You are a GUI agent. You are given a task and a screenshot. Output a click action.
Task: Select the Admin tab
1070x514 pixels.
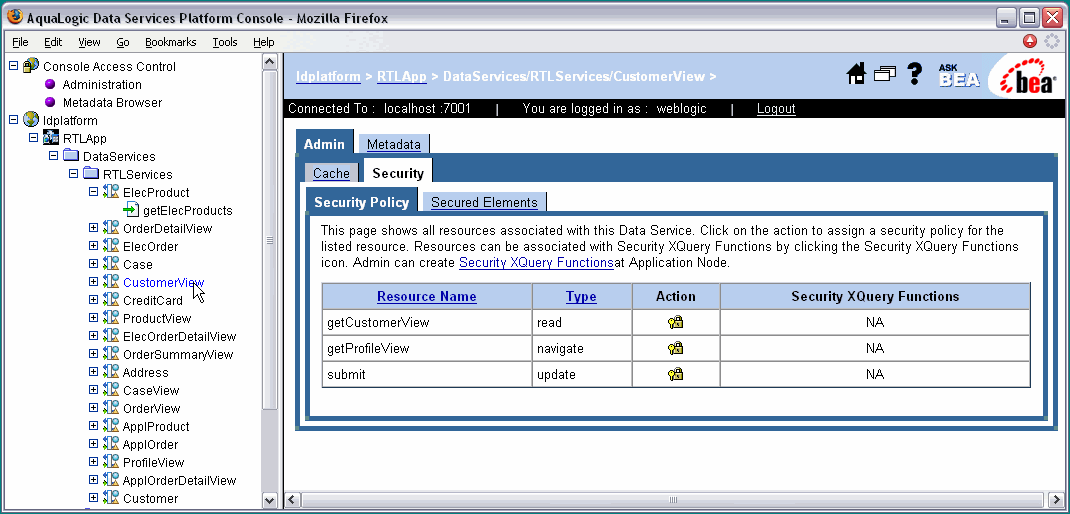324,144
